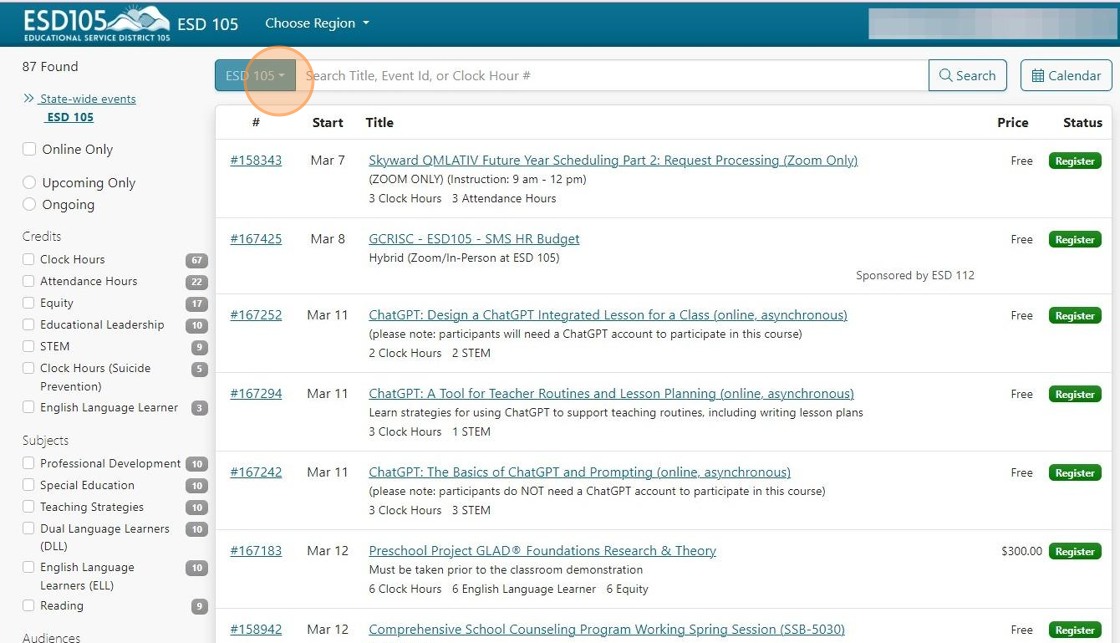Select the Ongoing radio button
The width and height of the screenshot is (1120, 643).
(29, 204)
